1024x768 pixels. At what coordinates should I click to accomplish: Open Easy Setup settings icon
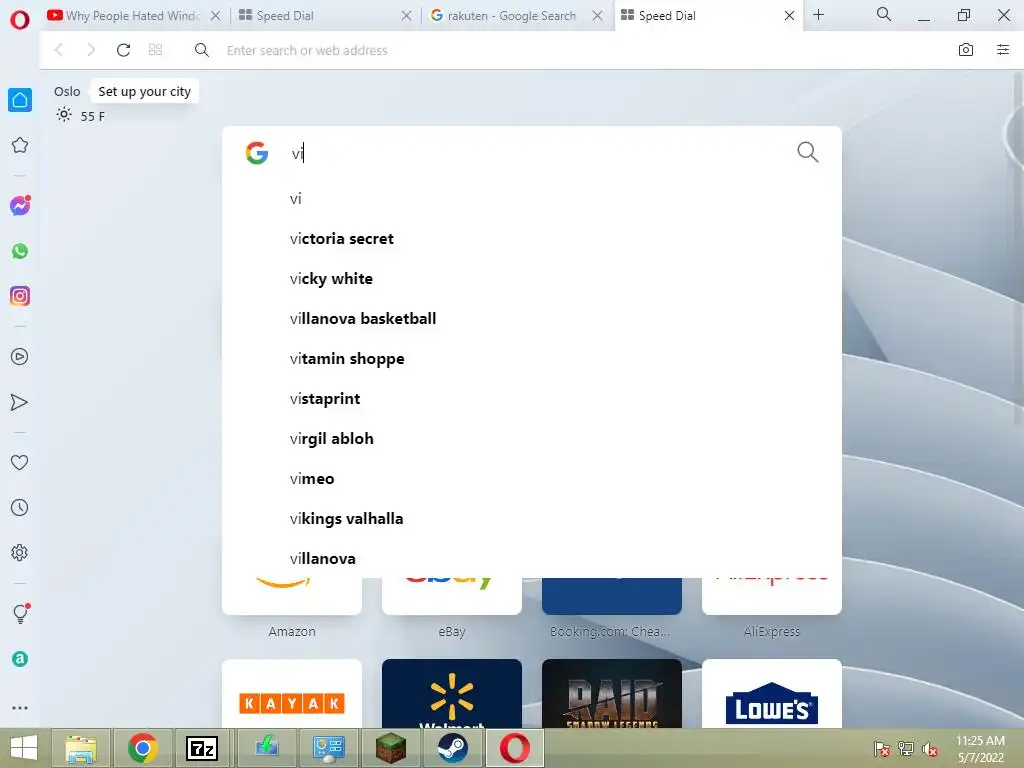(x=1003, y=50)
